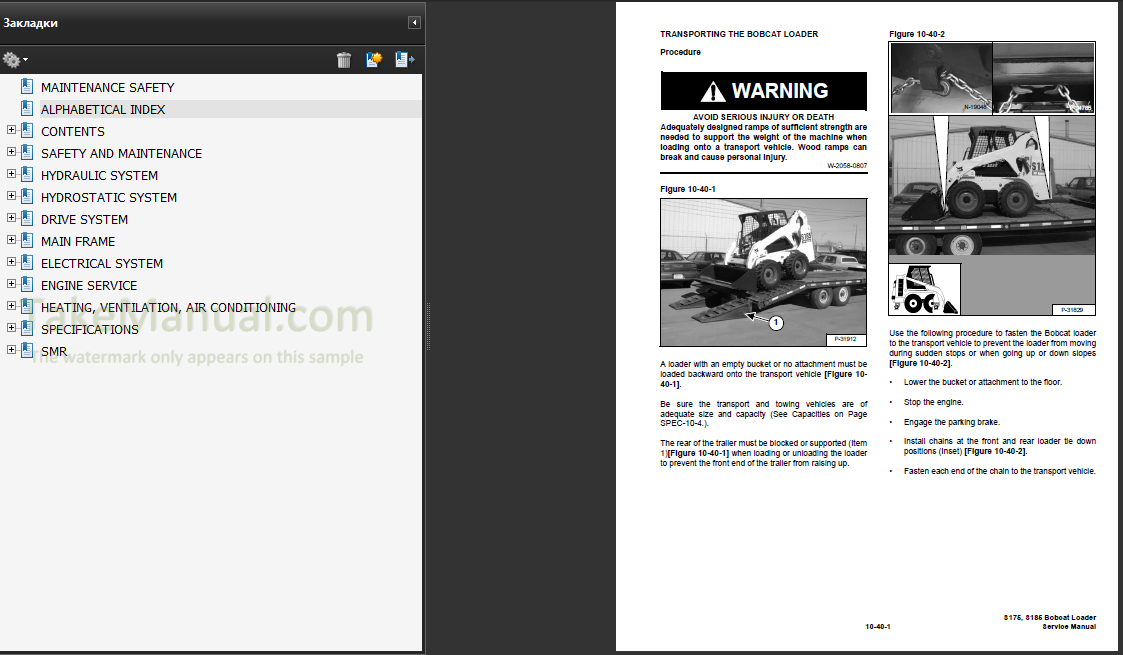The image size is (1123, 655).
Task: Click the bookmark icon beside MAINTENANCE SAFETY
Action: (x=27, y=87)
